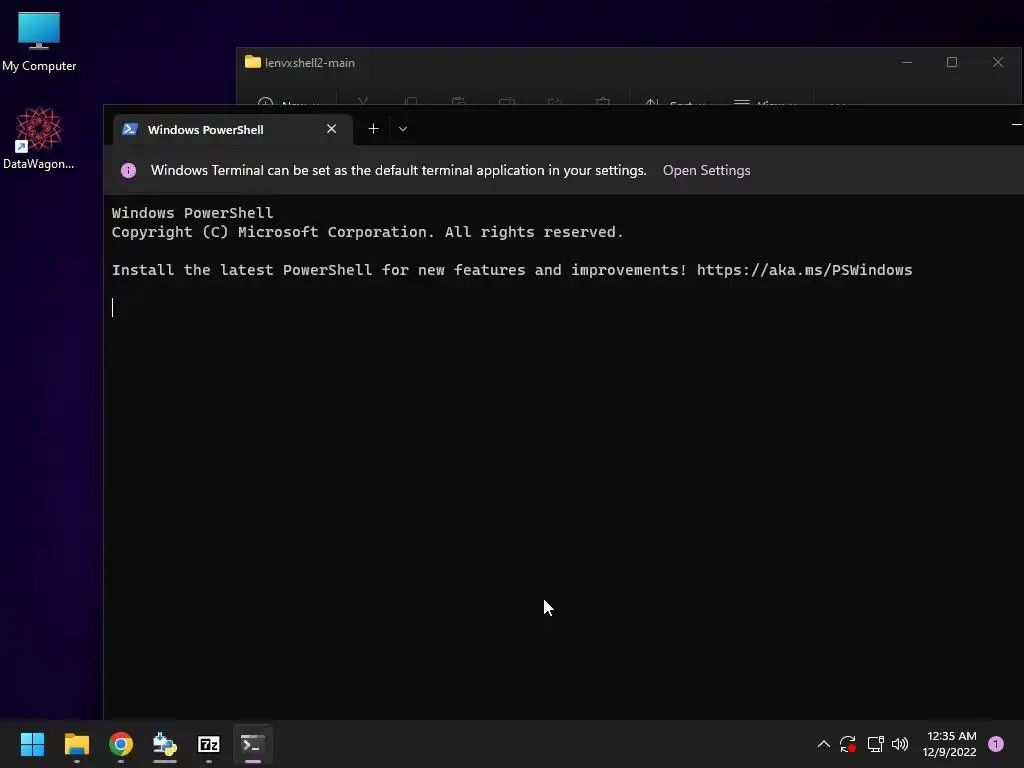Image resolution: width=1024 pixels, height=768 pixels.
Task: Open the volume control tray icon
Action: point(900,744)
